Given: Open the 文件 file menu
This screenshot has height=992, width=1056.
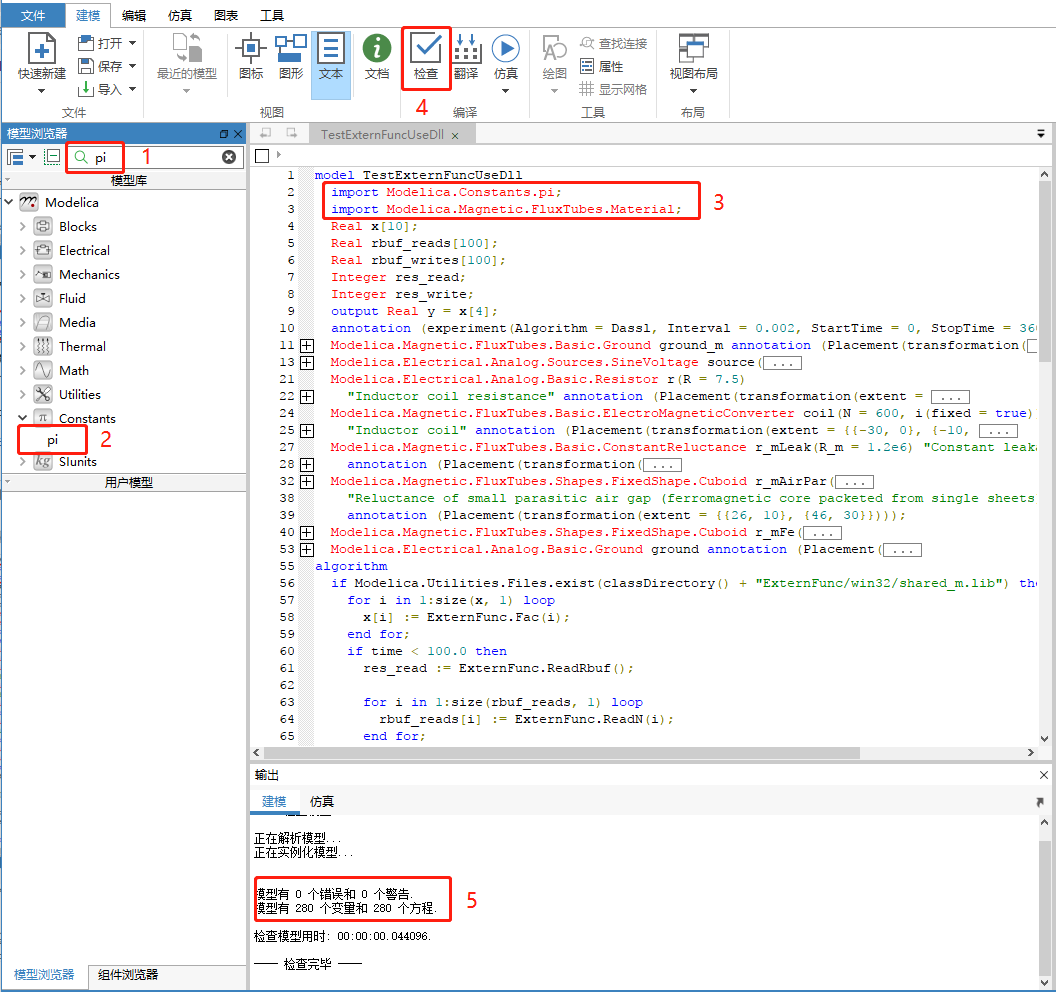Looking at the screenshot, I should 33,15.
